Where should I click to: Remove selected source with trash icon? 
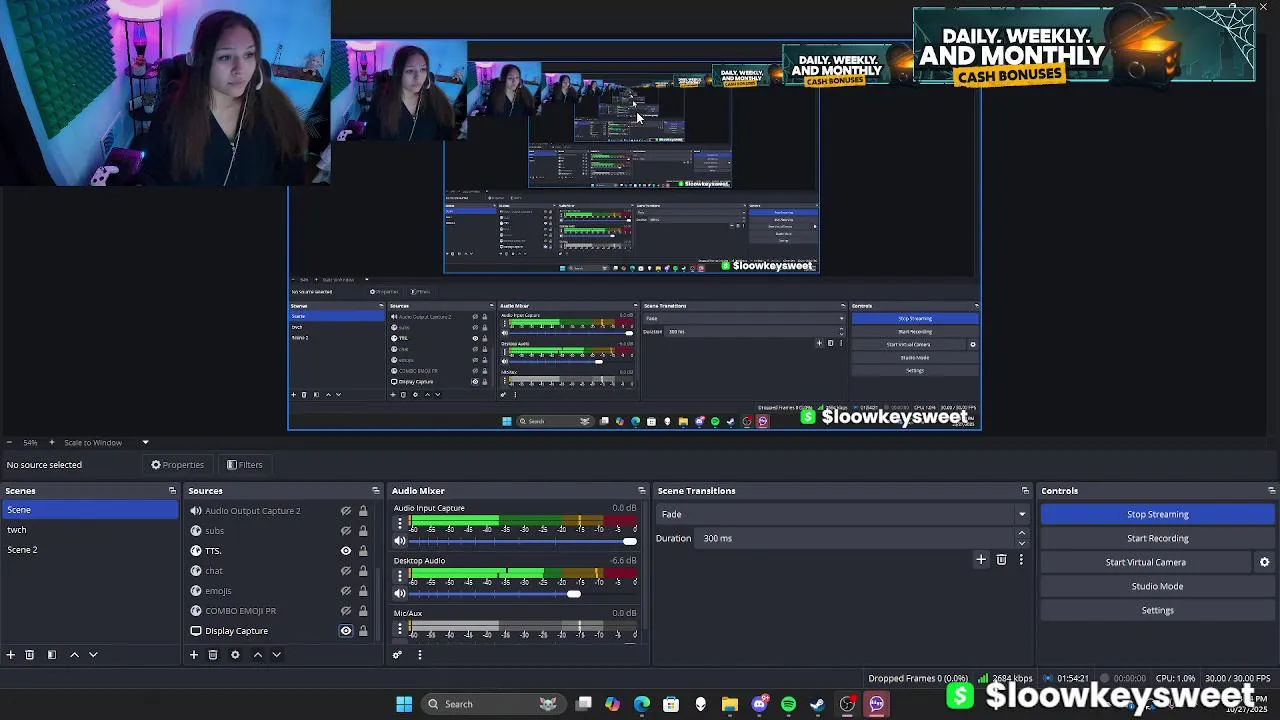(213, 655)
